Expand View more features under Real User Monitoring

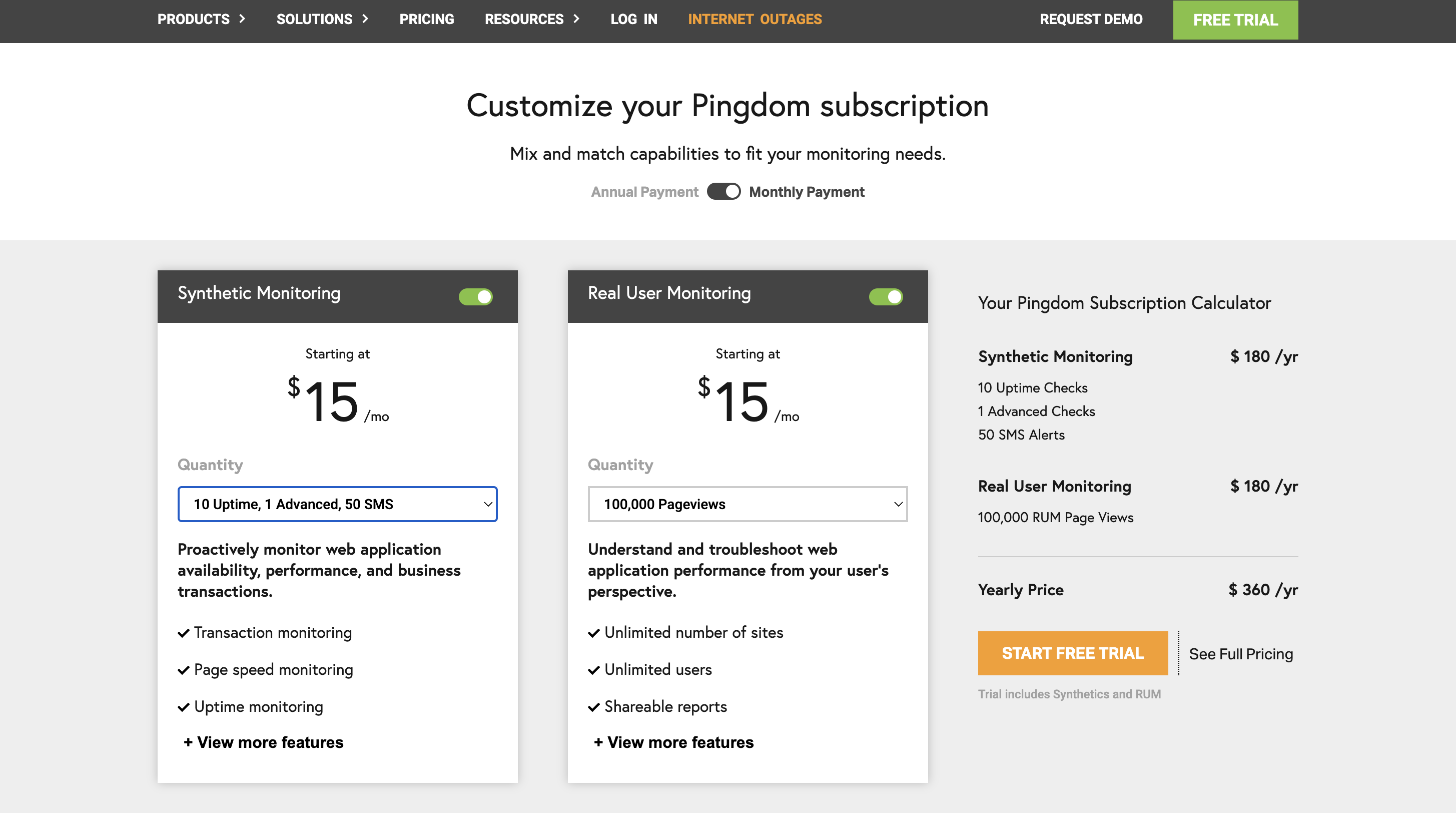point(674,742)
